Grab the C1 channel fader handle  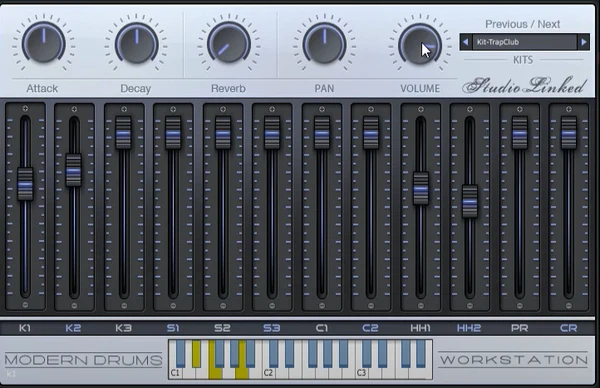322,133
